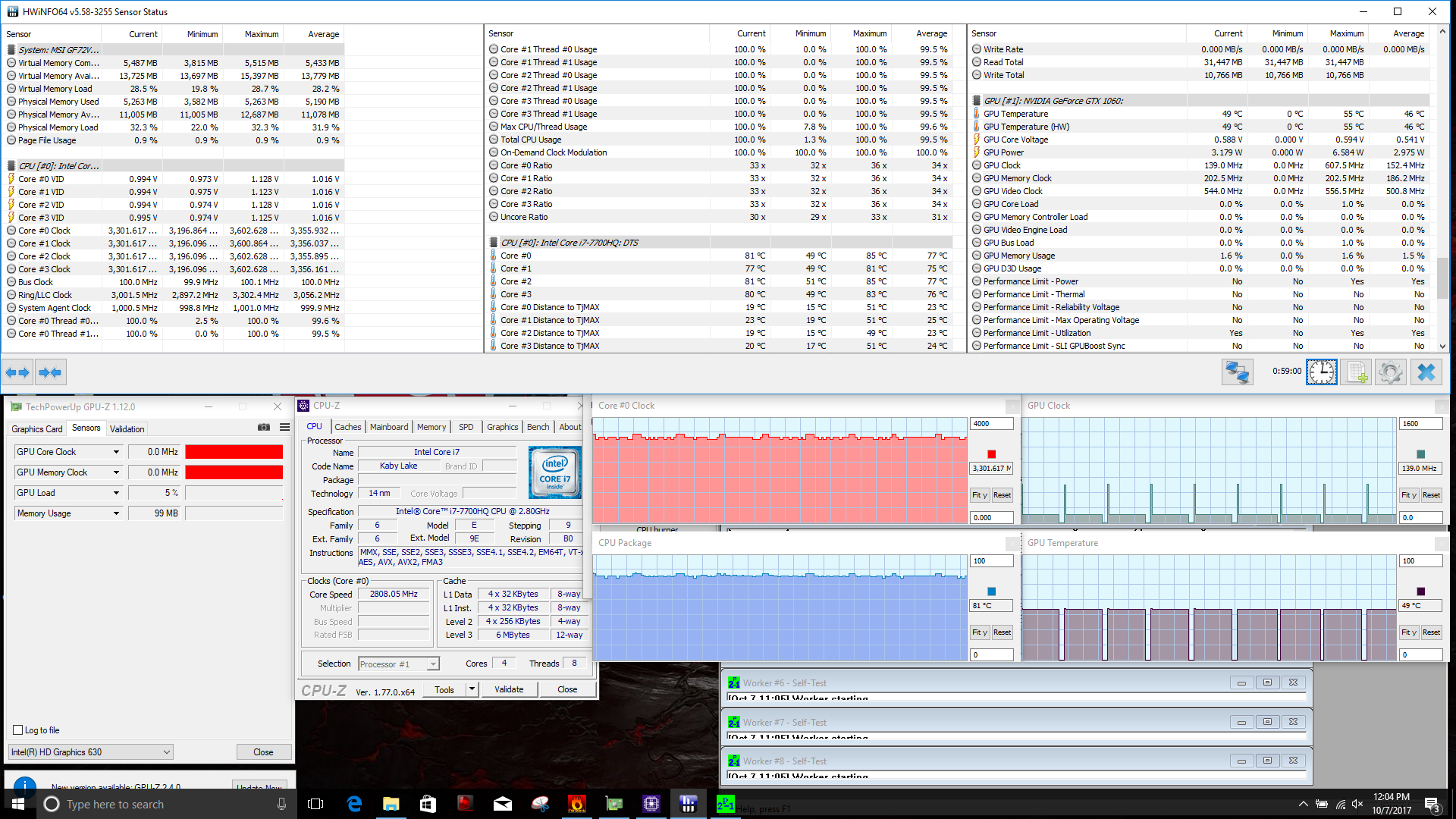Click the expand columns left-right arrows icon
Viewport: 1456px width, 819px height.
17,372
